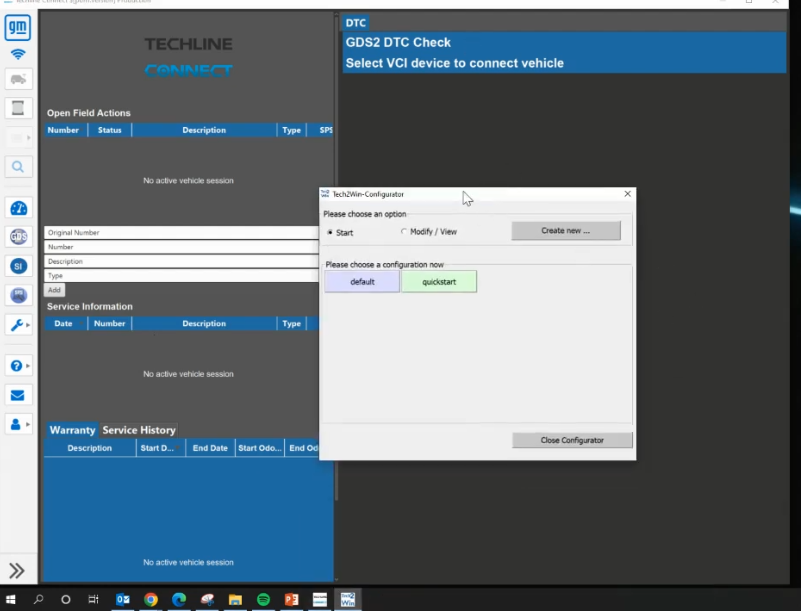This screenshot has width=801, height=613.
Task: Expand sidebar with double chevron icon
Action: 17,571
